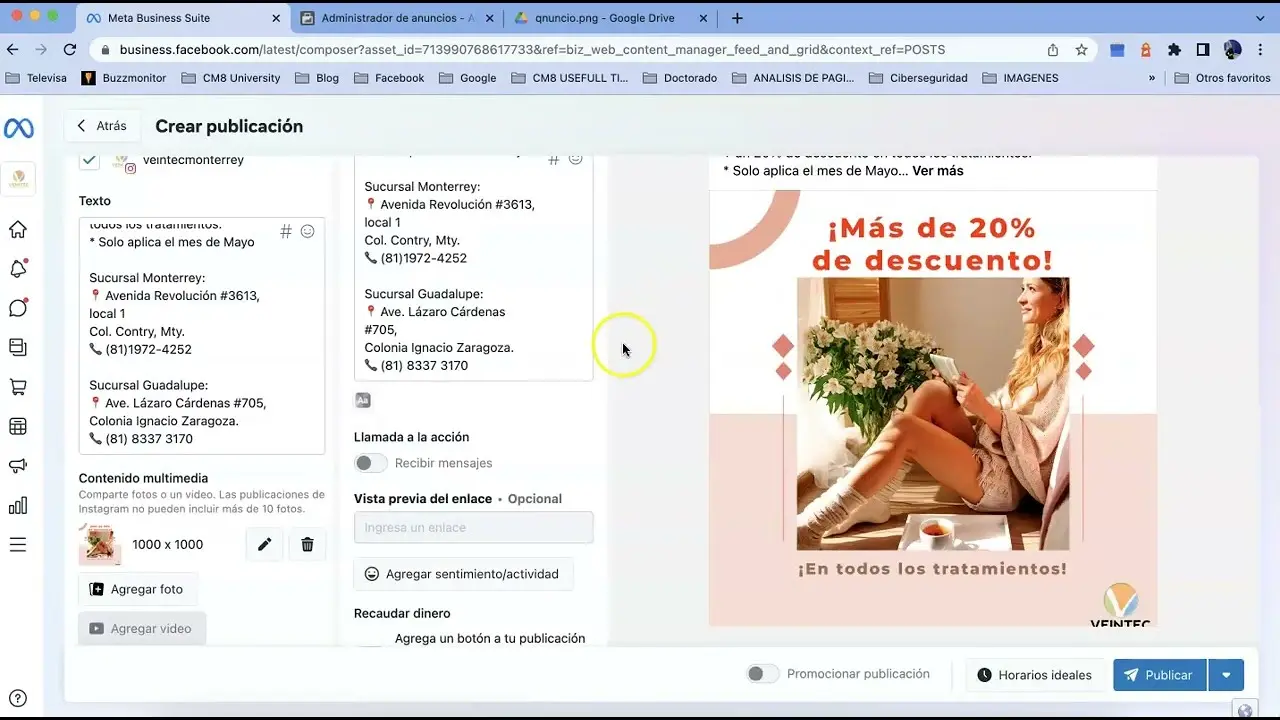Open the Chrome profile avatar
The height and width of the screenshot is (720, 1280).
1232,49
